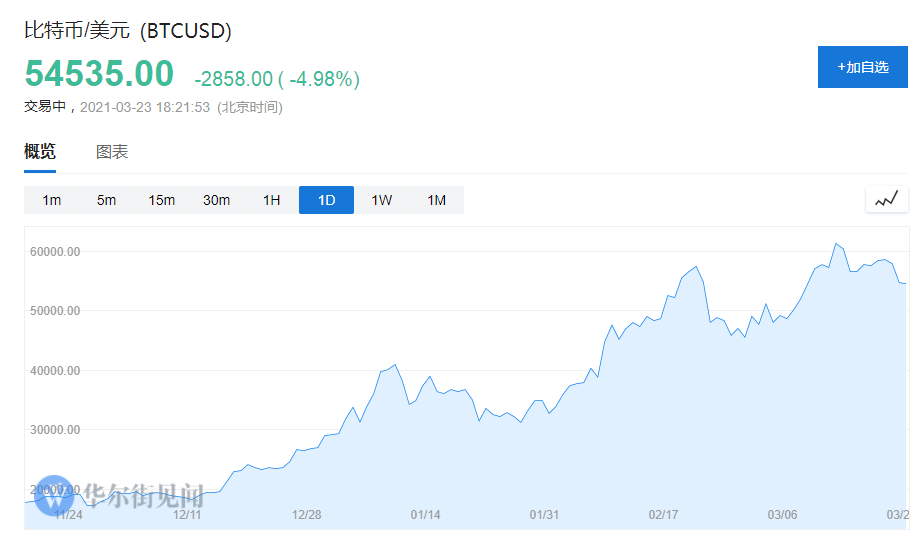The image size is (912, 537).
Task: Click the 比特币/美元 (BTCUSD) title
Action: pyautogui.click(x=128, y=31)
